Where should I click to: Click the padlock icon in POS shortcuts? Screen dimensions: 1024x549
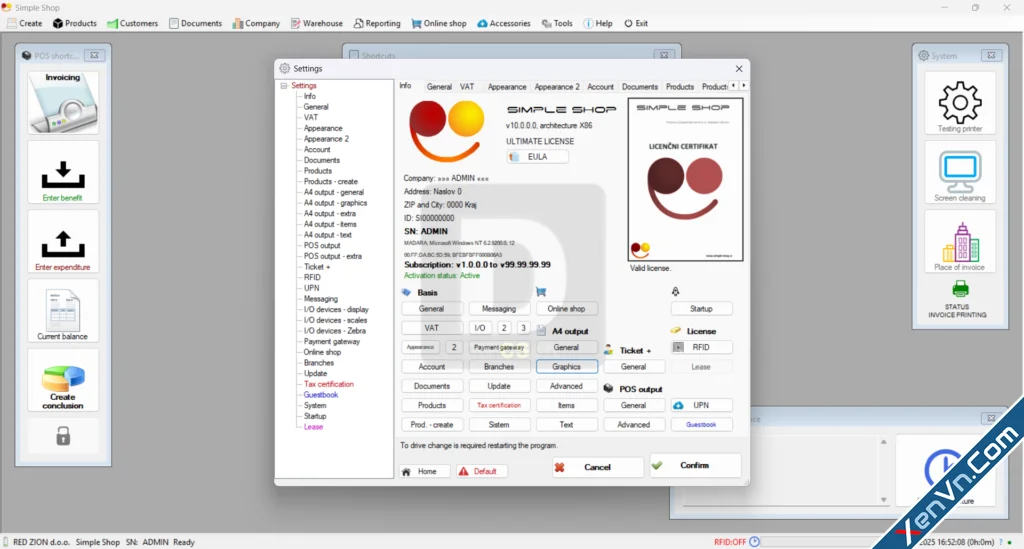click(x=63, y=435)
